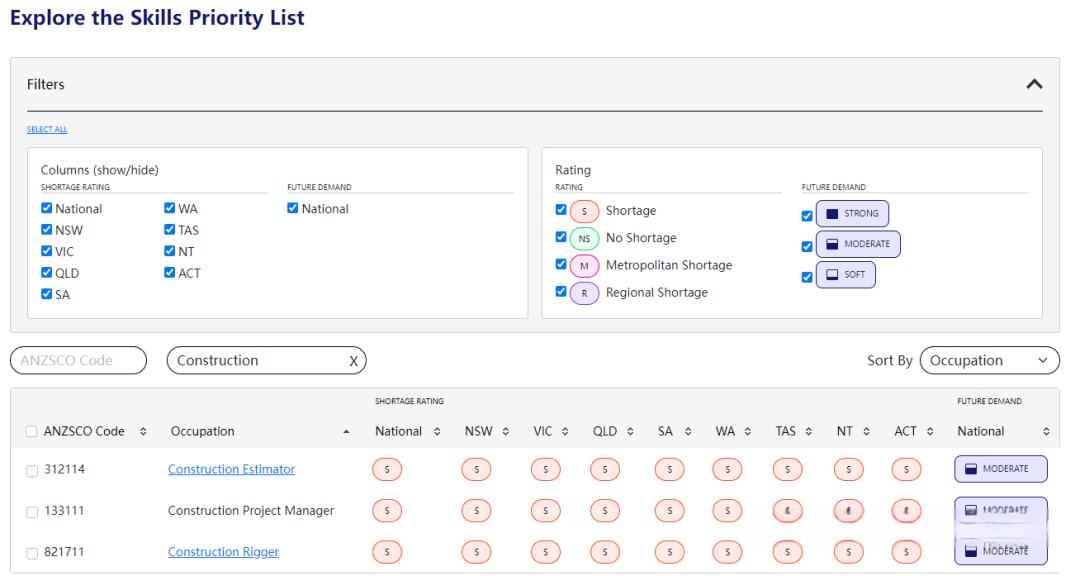Uncheck the NSW shortage rating column
Image resolution: width=1080 pixels, height=576 pixels.
[x=47, y=230]
